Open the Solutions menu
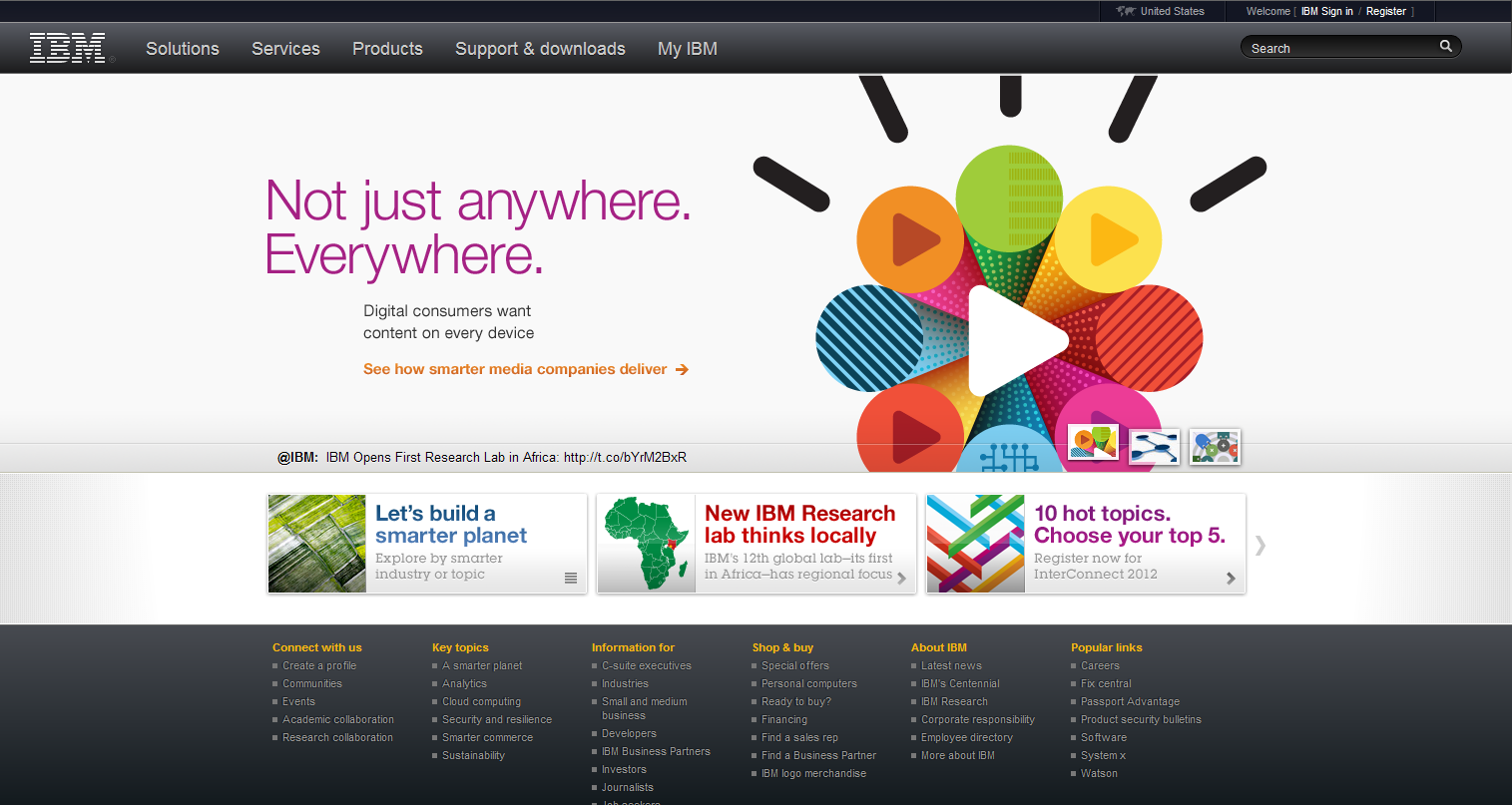Screen dimensions: 1512x805 [x=183, y=48]
